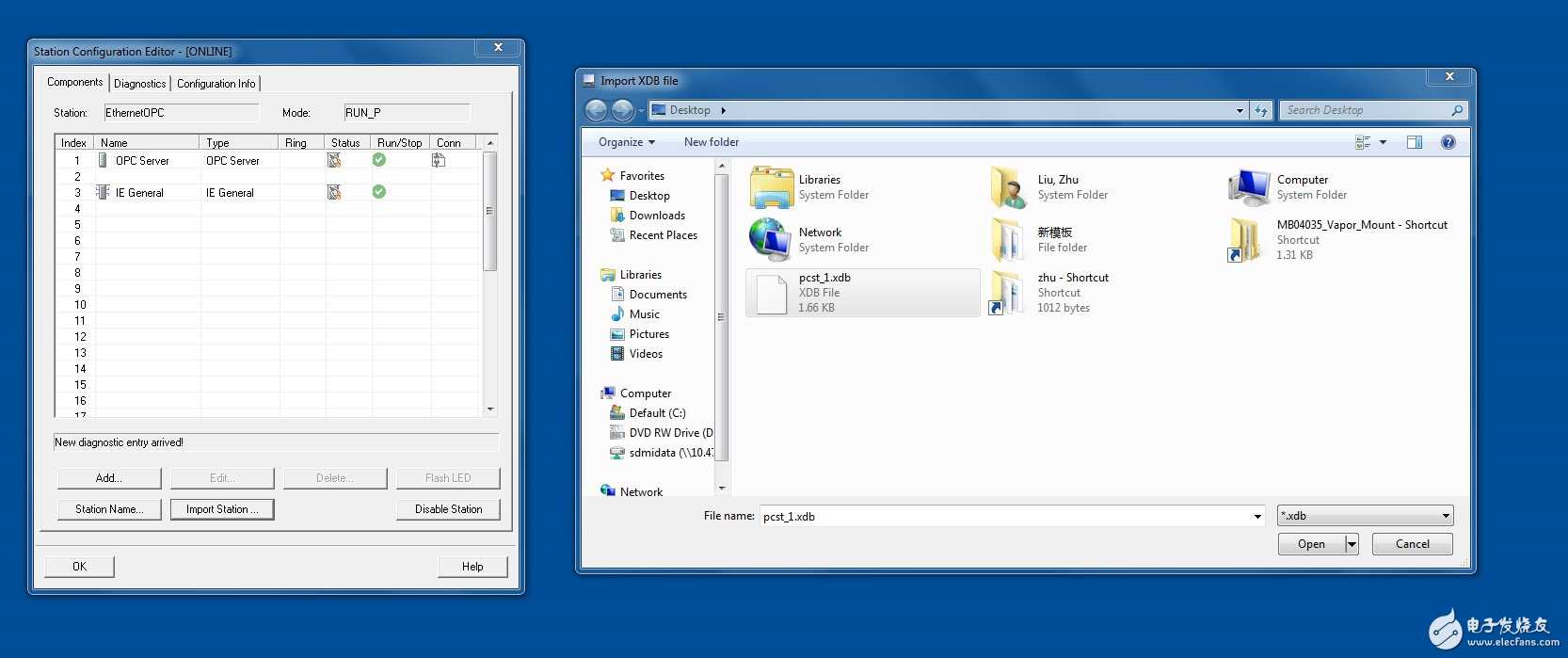
Task: Select zhu - Shortcut icon
Action: tap(1007, 293)
